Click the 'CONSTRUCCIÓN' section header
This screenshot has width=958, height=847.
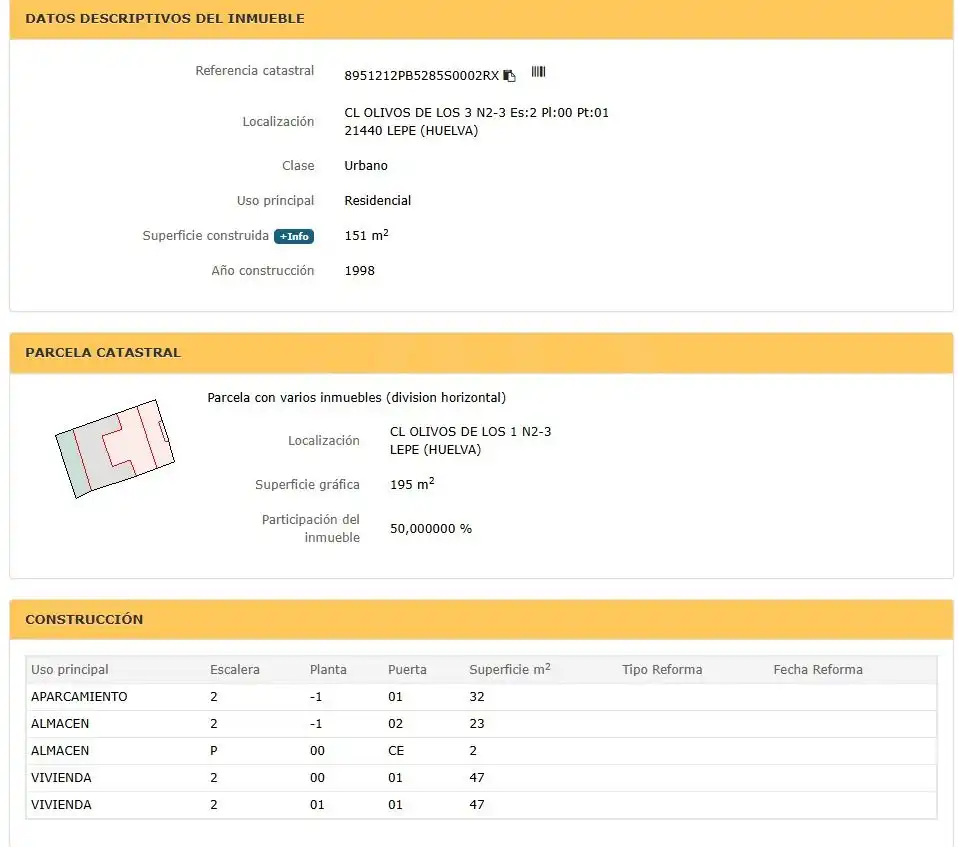coord(84,619)
